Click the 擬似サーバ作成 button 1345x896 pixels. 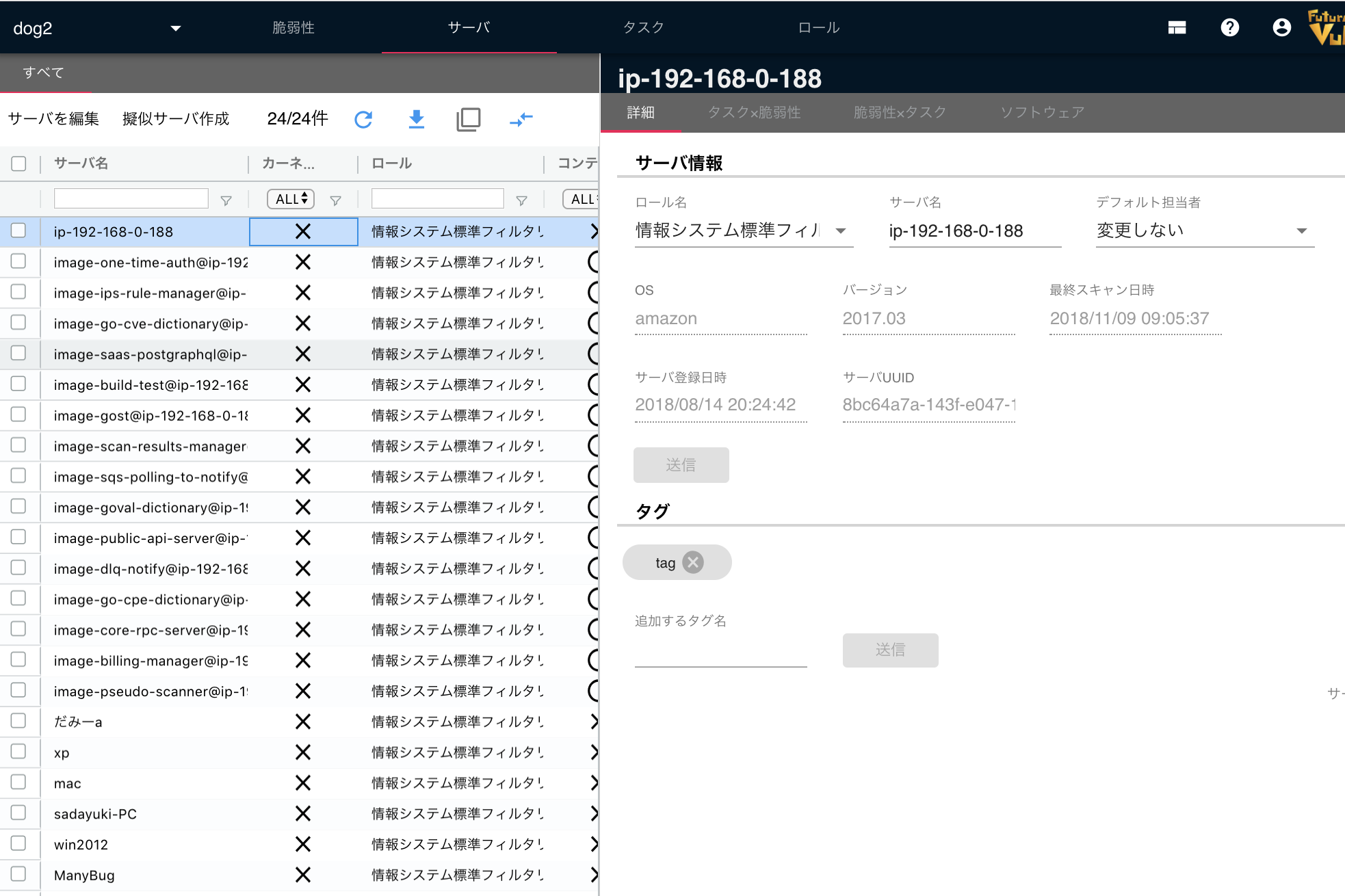point(176,118)
